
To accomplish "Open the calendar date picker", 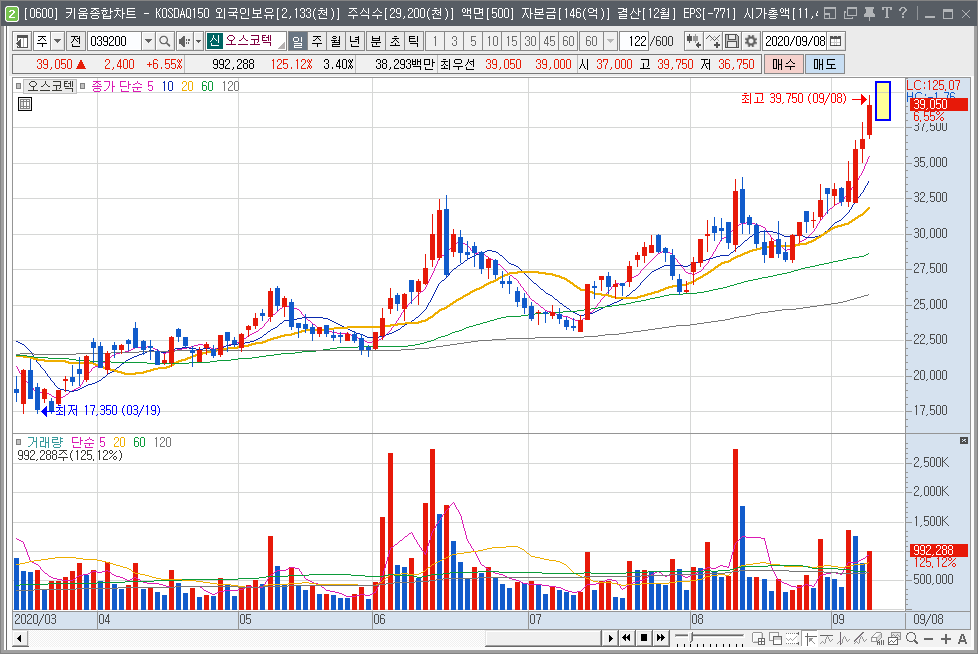I will coord(836,41).
